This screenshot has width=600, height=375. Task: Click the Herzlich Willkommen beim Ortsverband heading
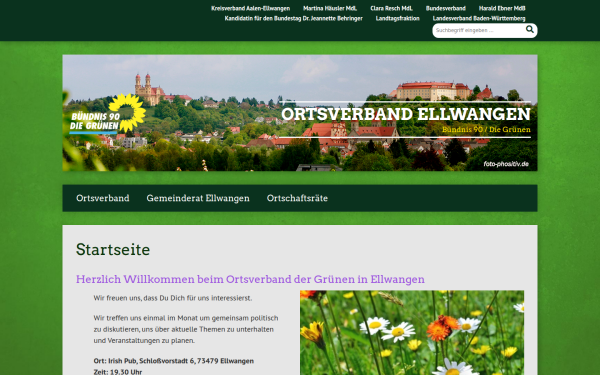pos(250,279)
